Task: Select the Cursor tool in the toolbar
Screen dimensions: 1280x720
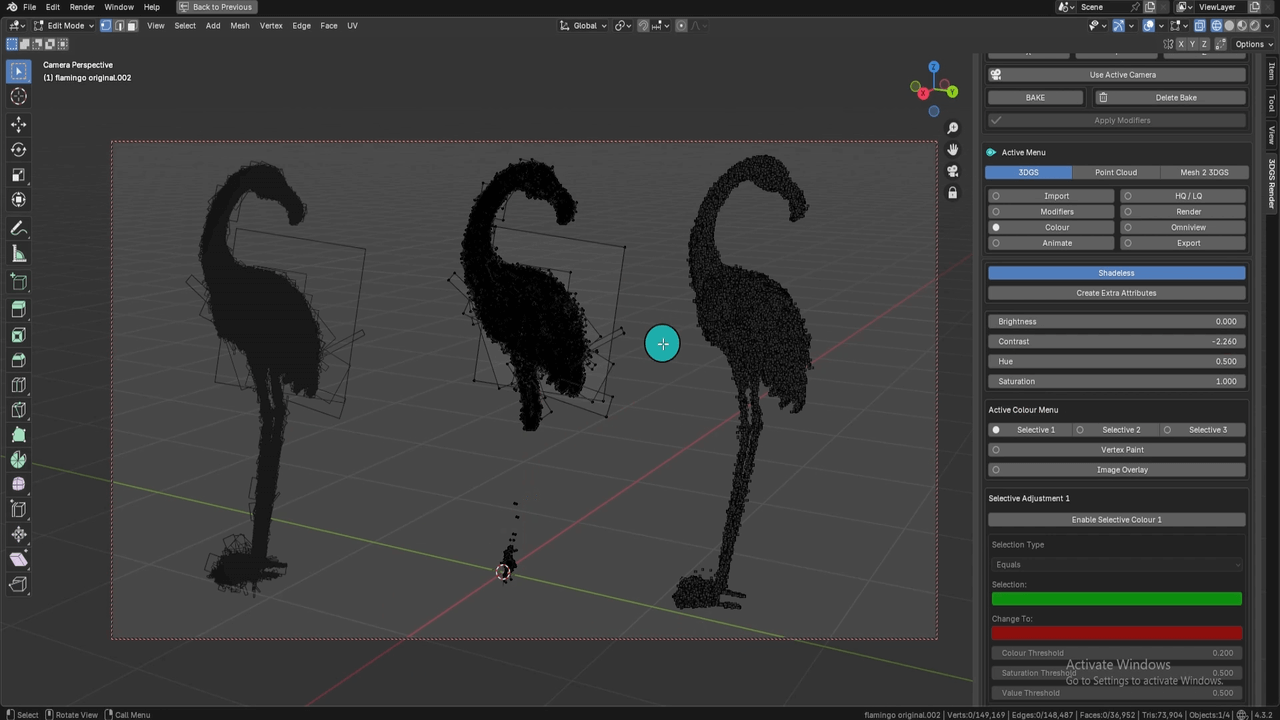Action: click(18, 97)
